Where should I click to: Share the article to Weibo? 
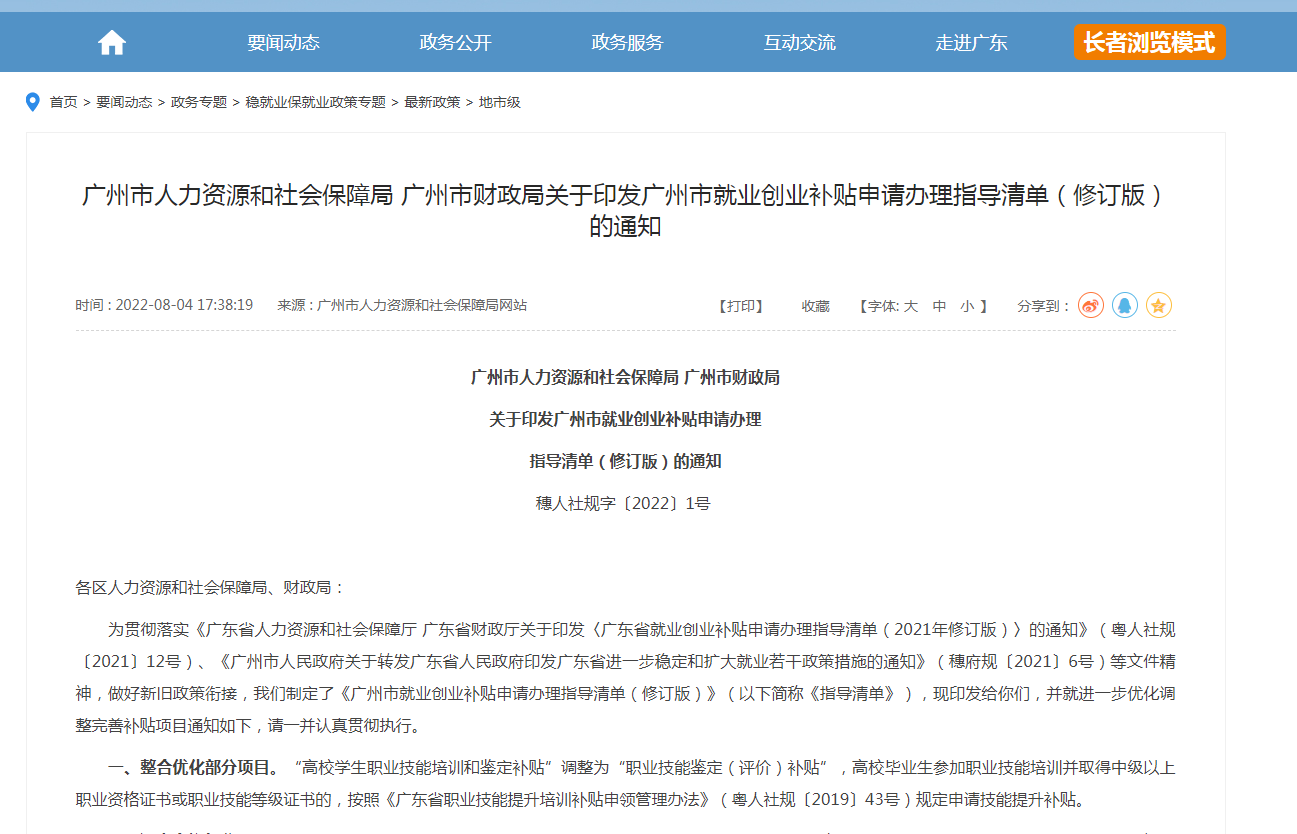click(1091, 305)
